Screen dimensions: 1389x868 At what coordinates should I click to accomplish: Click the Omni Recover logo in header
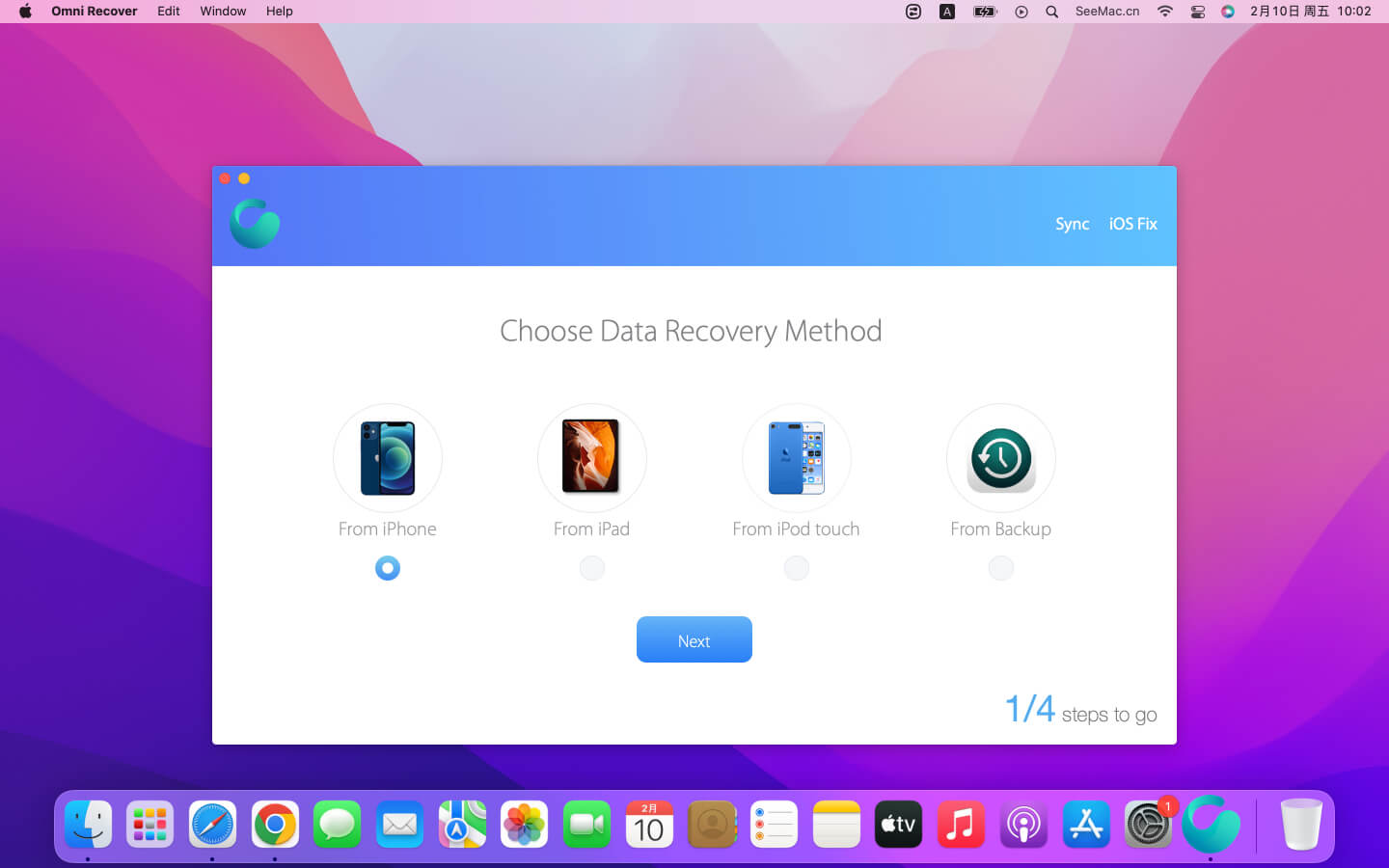pyautogui.click(x=255, y=224)
